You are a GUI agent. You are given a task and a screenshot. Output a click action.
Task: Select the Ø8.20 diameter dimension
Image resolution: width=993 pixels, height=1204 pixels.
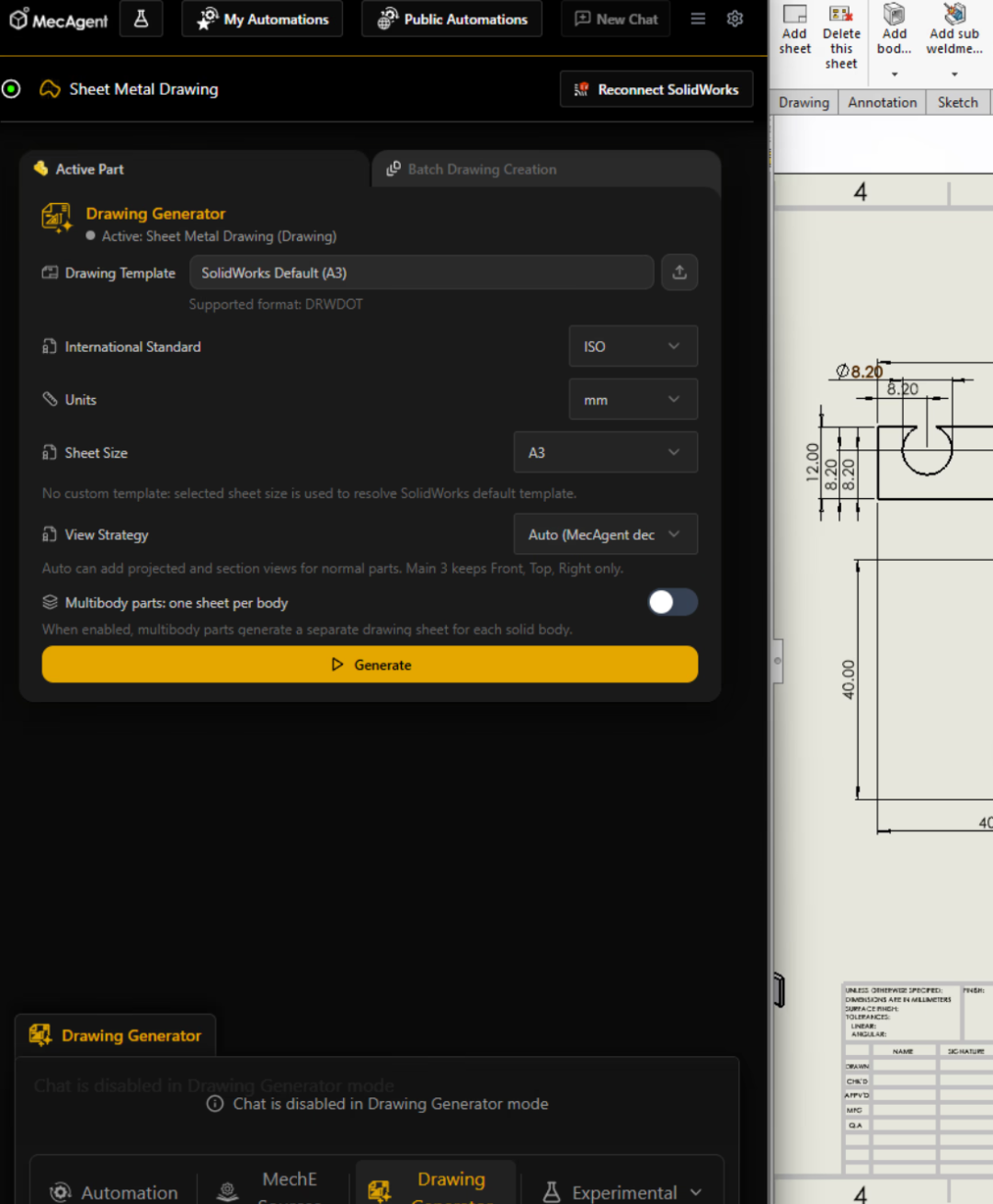[x=859, y=371]
